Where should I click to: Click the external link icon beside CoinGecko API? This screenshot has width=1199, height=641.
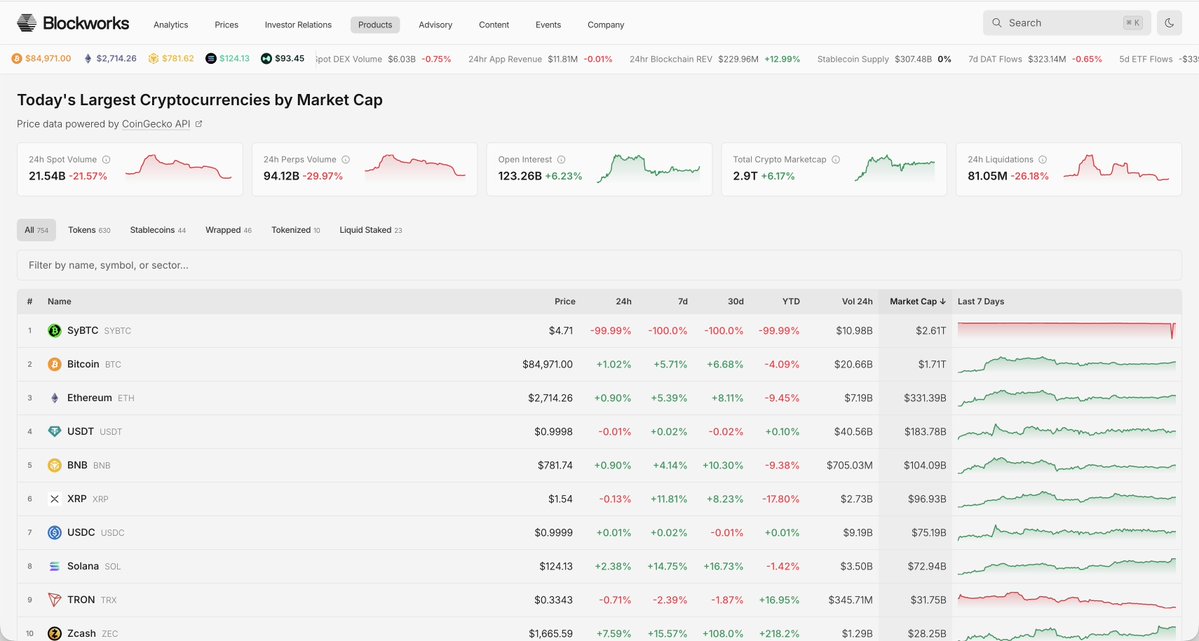tap(199, 124)
